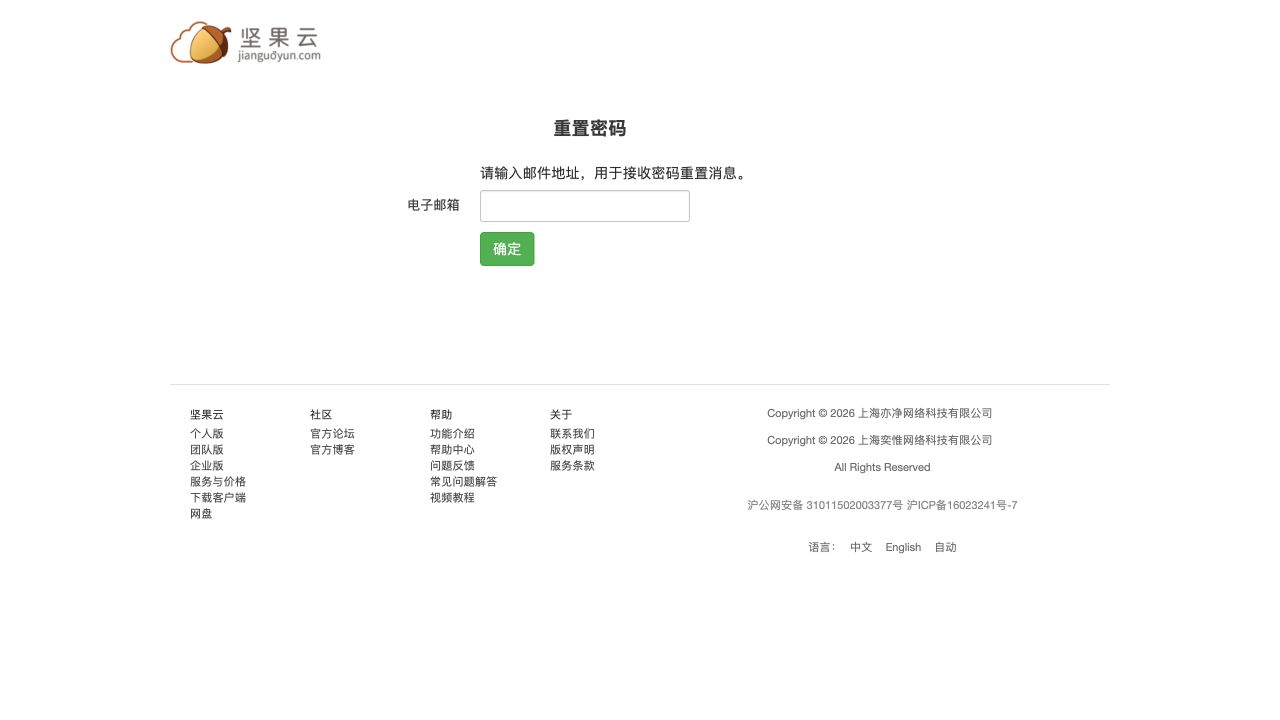Open 版权声明 link
Image resolution: width=1280 pixels, height=720 pixels.
[x=572, y=450]
